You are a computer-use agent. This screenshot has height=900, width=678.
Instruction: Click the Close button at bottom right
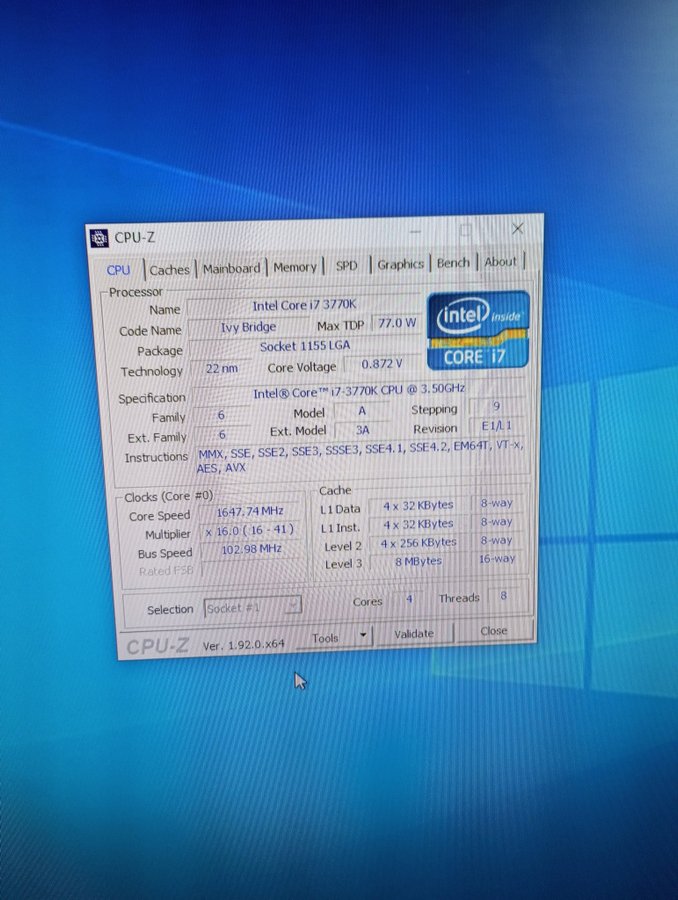(493, 631)
